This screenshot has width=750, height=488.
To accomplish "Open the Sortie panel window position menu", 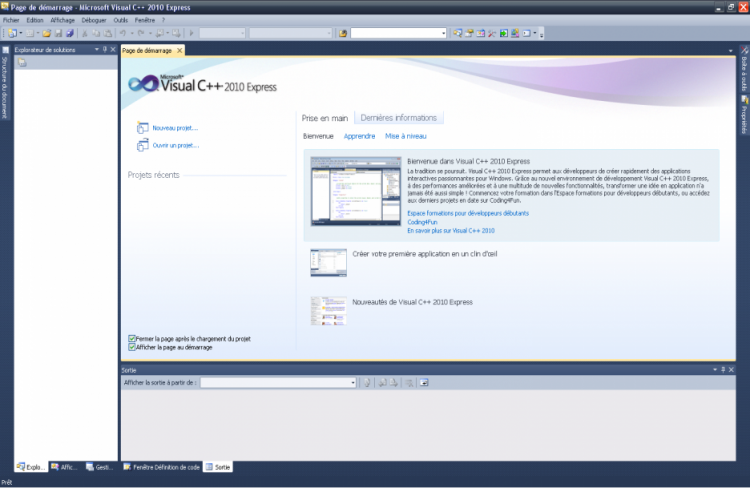I will coord(715,369).
